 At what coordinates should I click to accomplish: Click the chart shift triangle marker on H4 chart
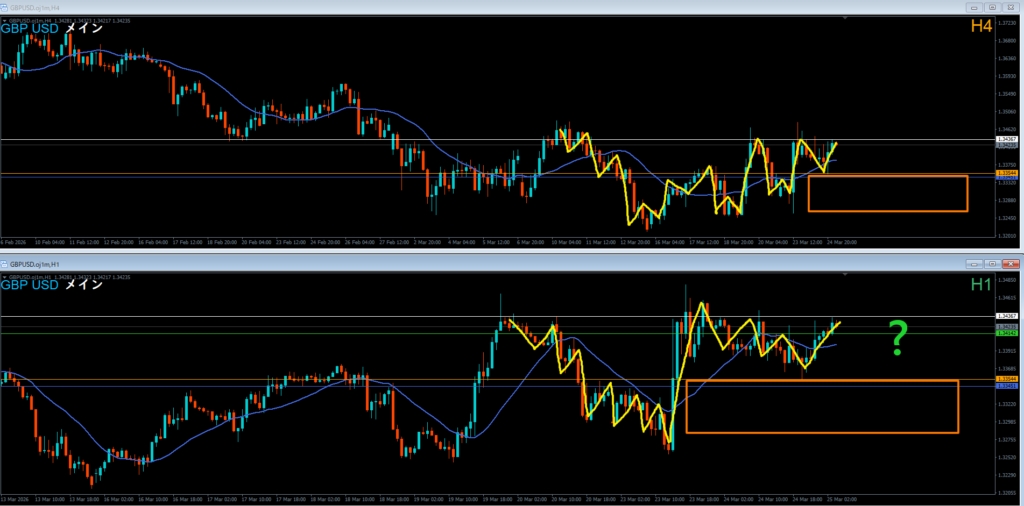846,19
